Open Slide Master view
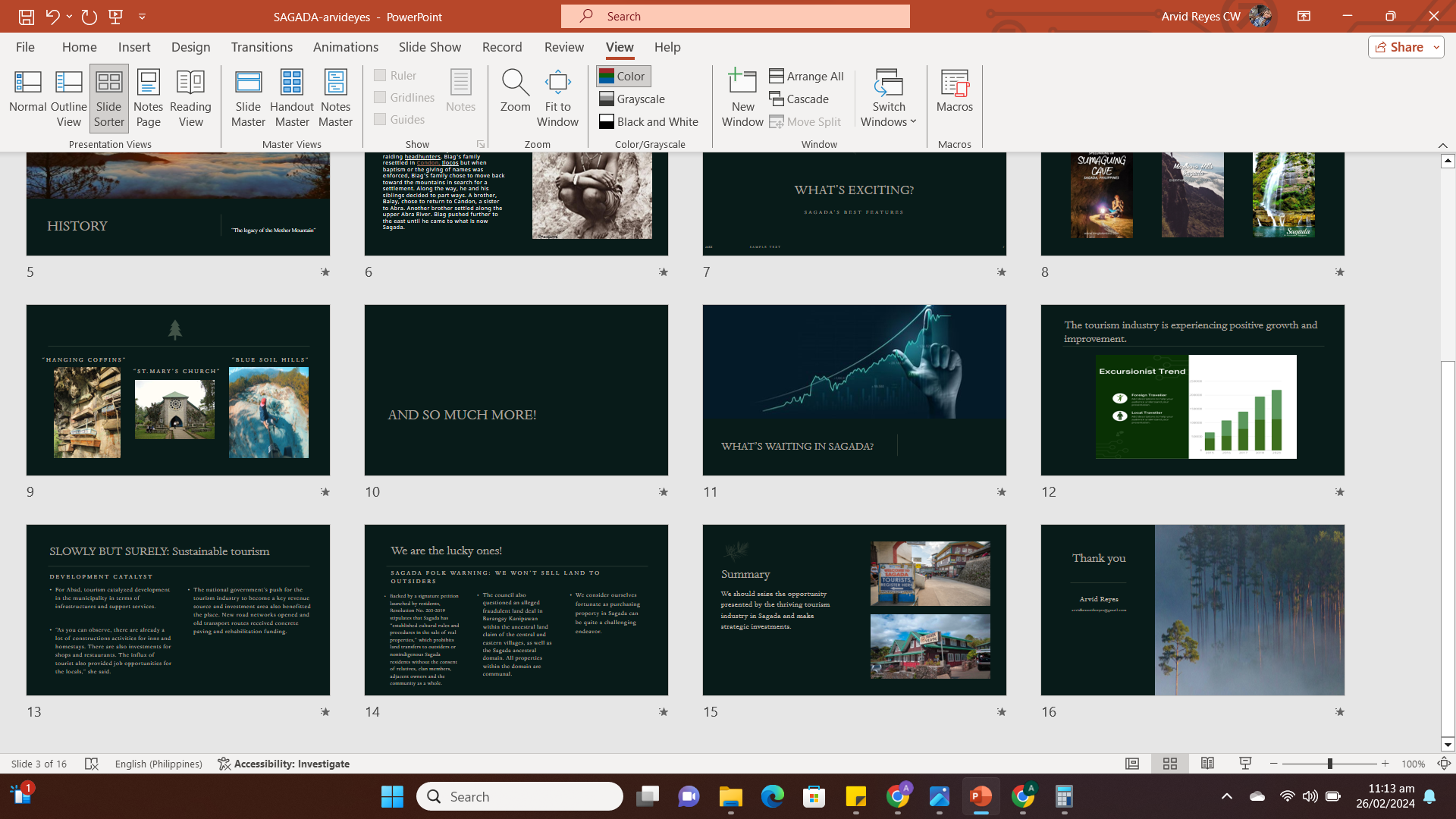This screenshot has height=819, width=1456. [x=248, y=99]
